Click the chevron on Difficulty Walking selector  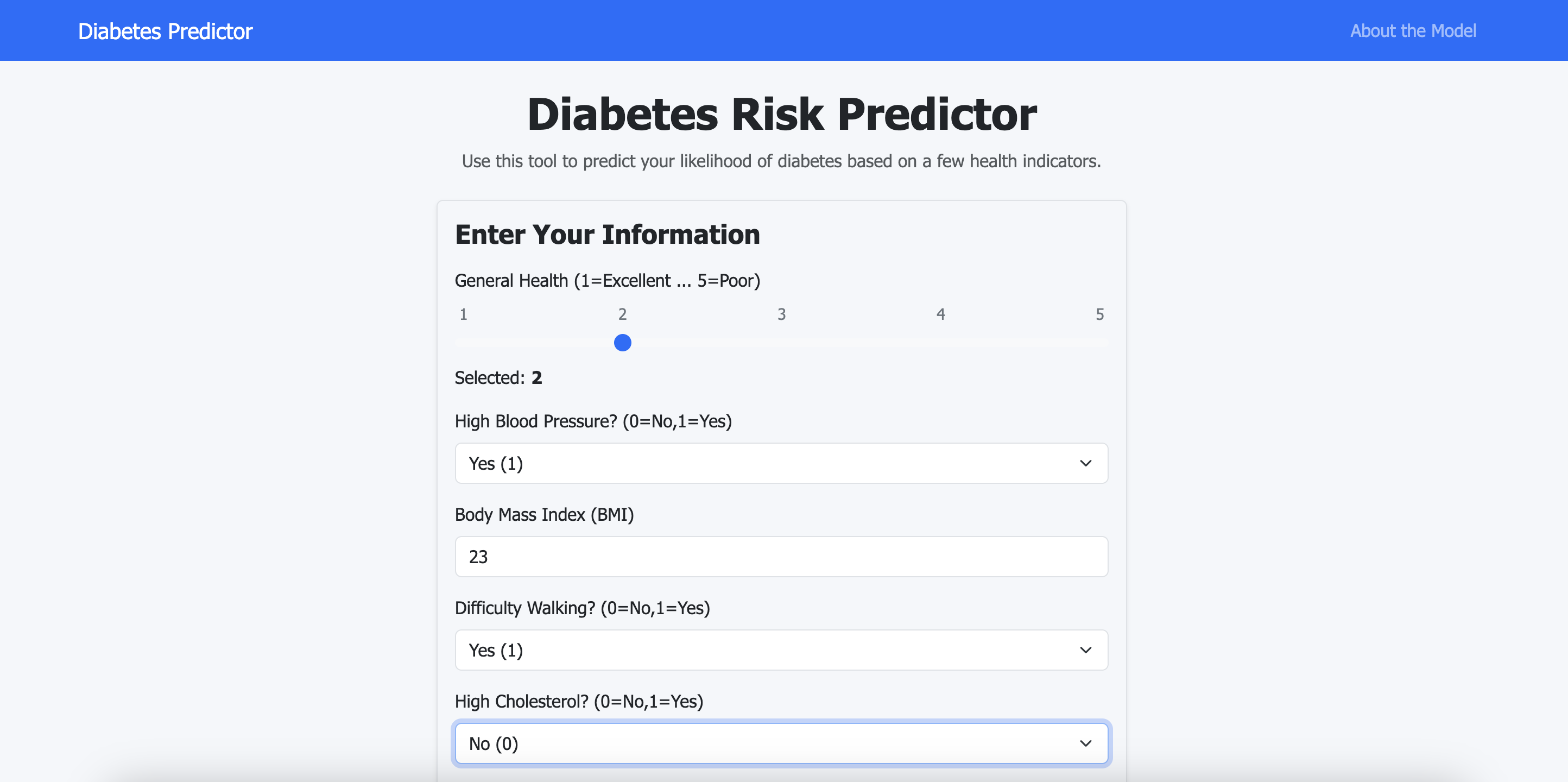coord(1086,650)
